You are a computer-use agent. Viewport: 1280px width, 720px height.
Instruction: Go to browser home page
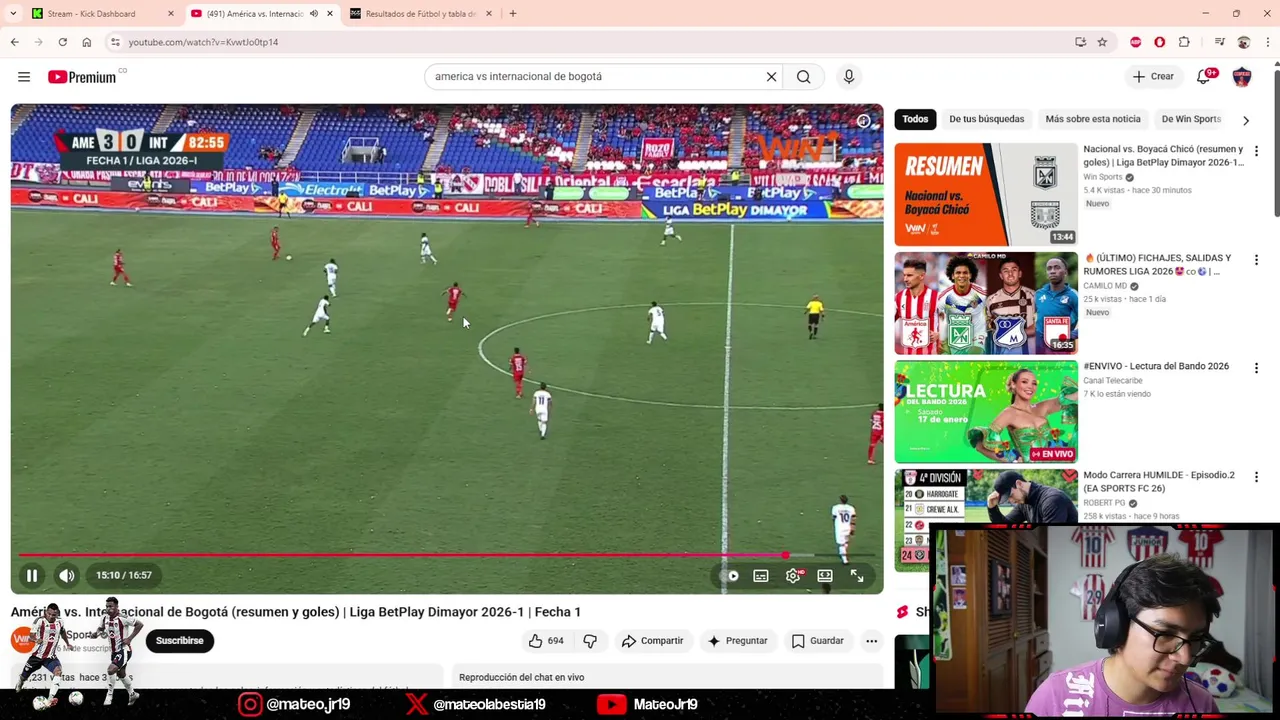pos(87,42)
